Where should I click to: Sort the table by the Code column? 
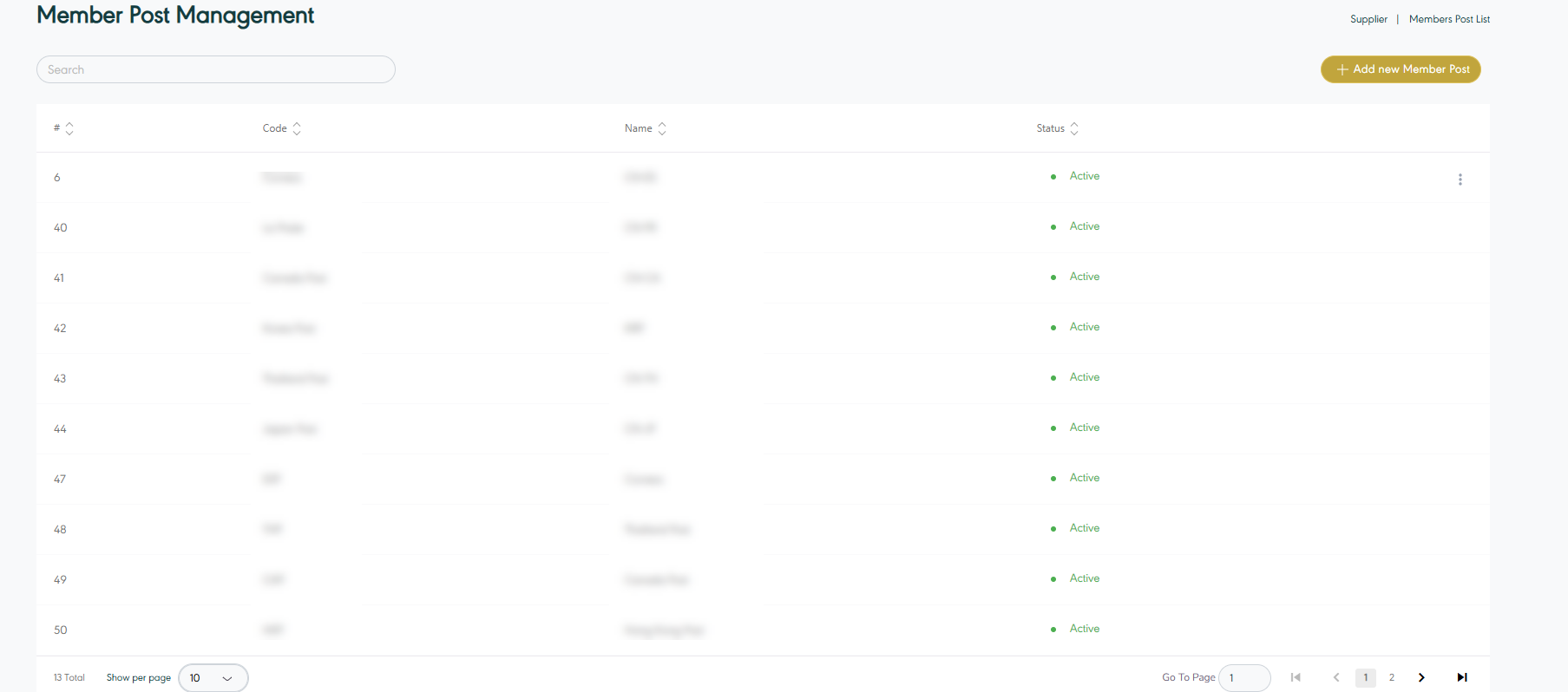pyautogui.click(x=297, y=128)
